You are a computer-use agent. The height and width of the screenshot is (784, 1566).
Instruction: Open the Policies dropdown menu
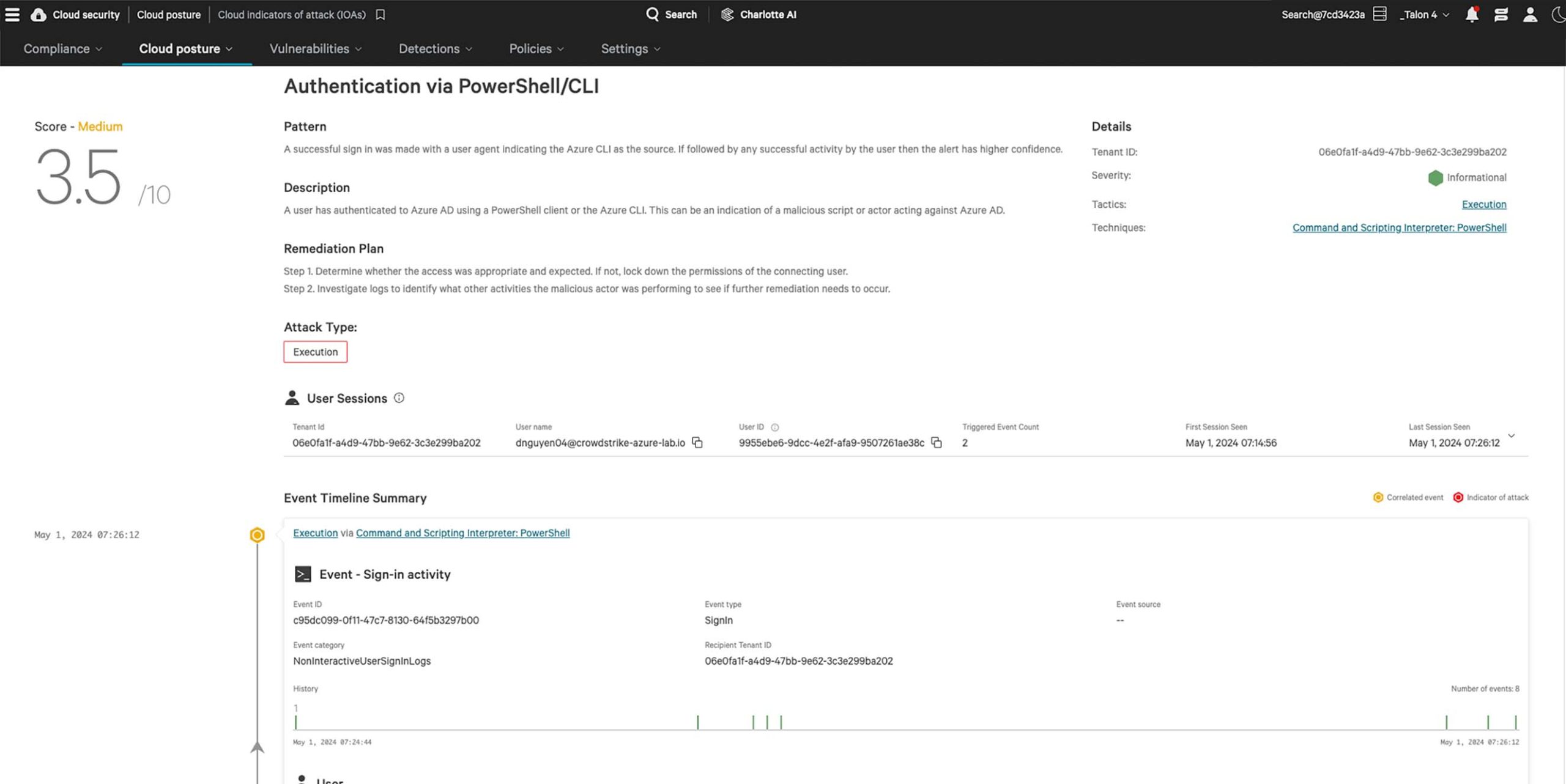536,49
